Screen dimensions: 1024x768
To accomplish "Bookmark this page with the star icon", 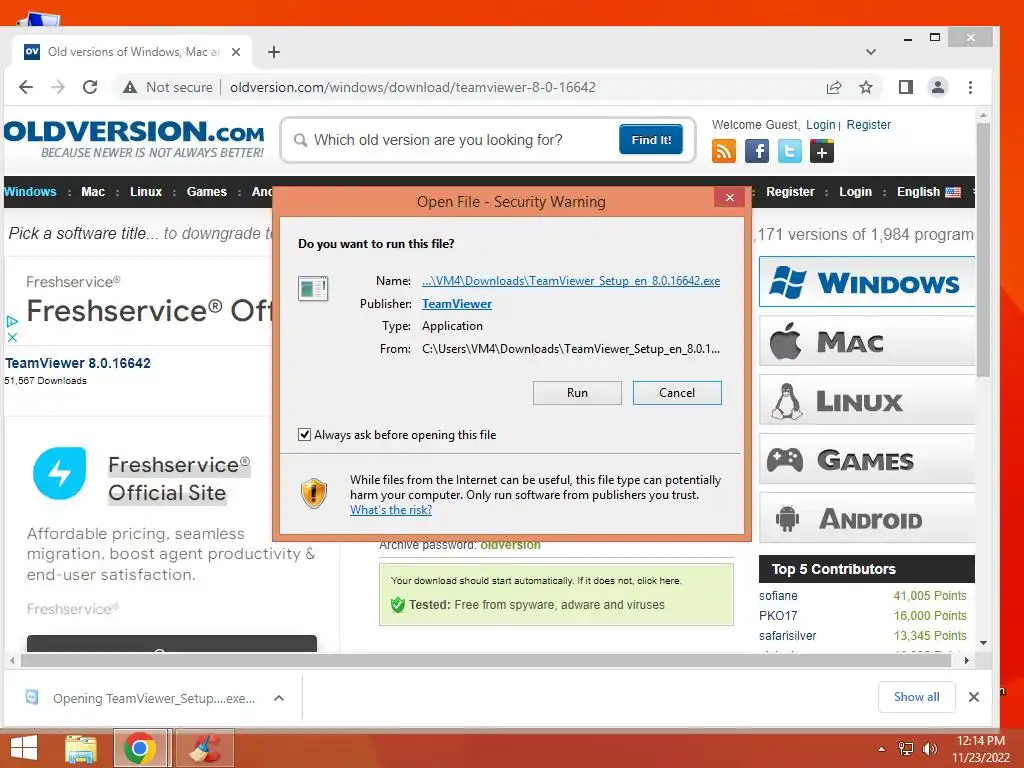I will (866, 88).
